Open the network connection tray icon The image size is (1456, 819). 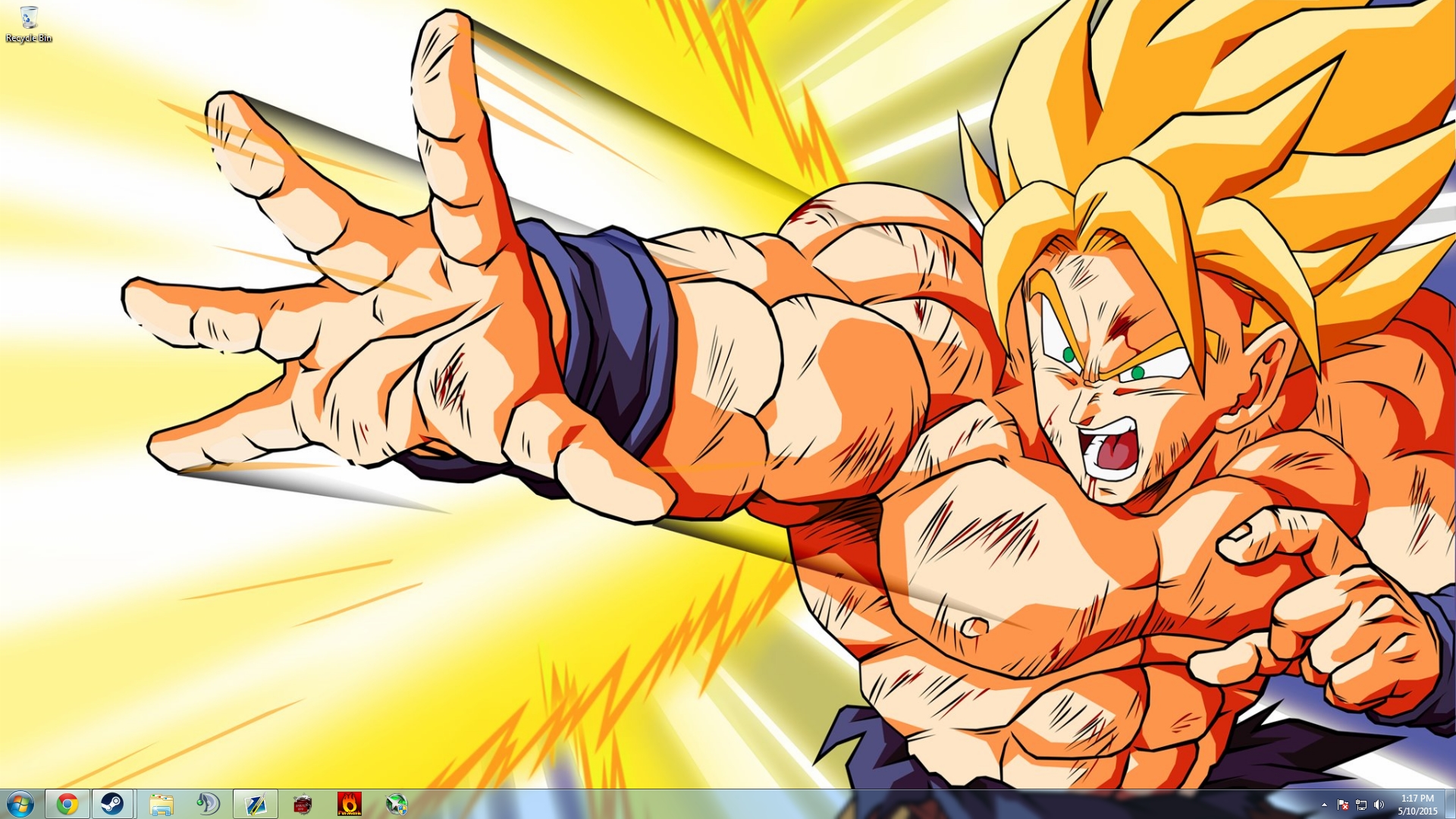click(1361, 805)
